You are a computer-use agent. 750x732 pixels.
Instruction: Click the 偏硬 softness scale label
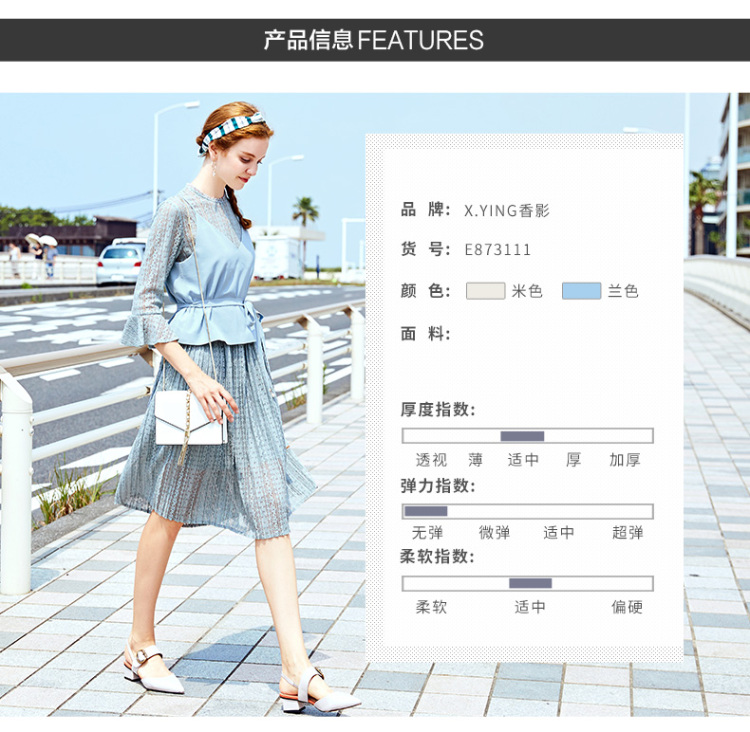coord(627,607)
